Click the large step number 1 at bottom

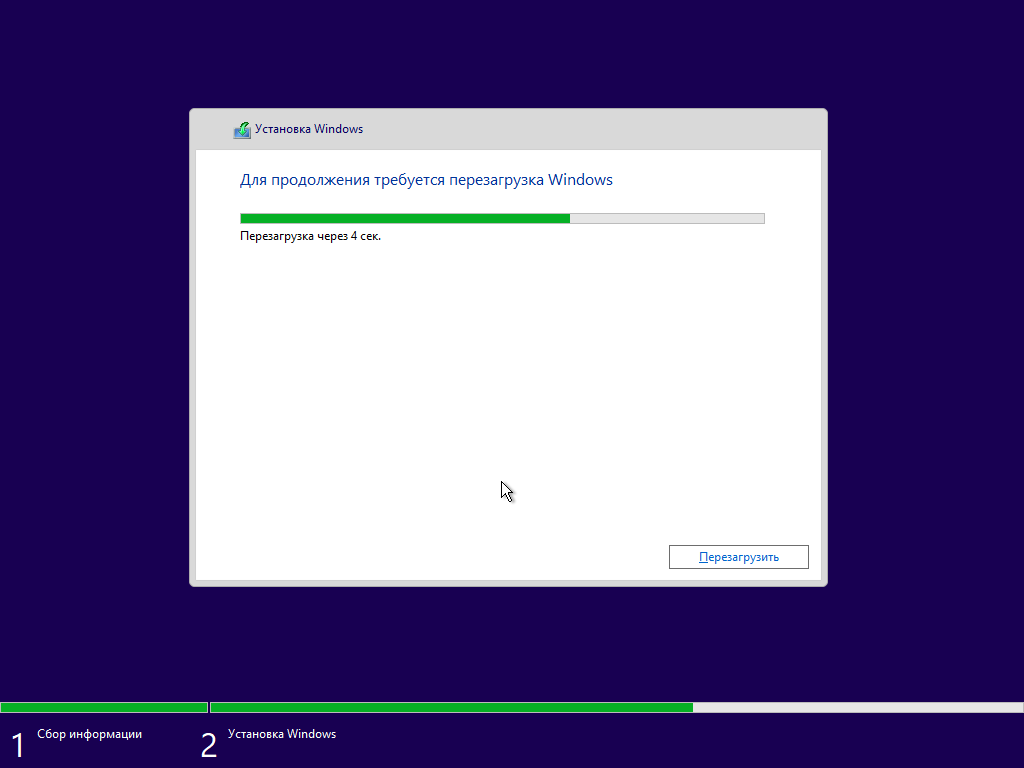pyautogui.click(x=18, y=746)
